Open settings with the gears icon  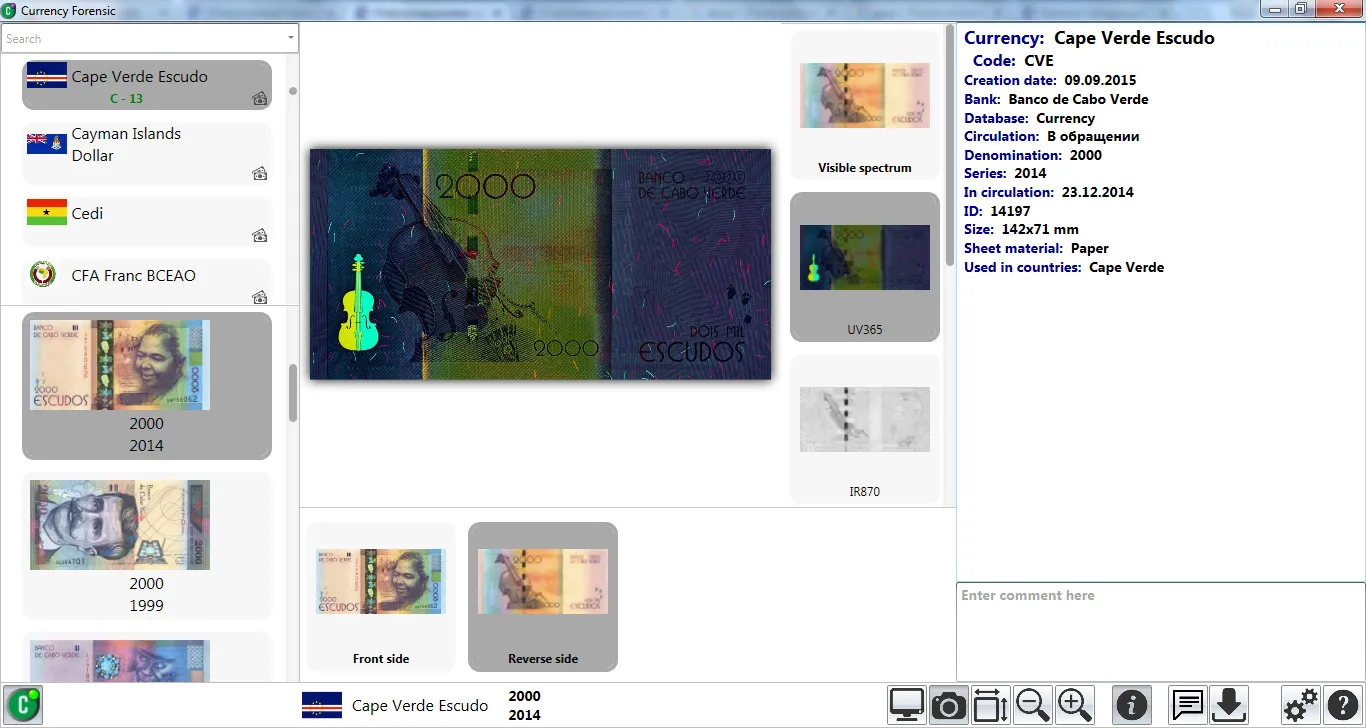click(1300, 706)
